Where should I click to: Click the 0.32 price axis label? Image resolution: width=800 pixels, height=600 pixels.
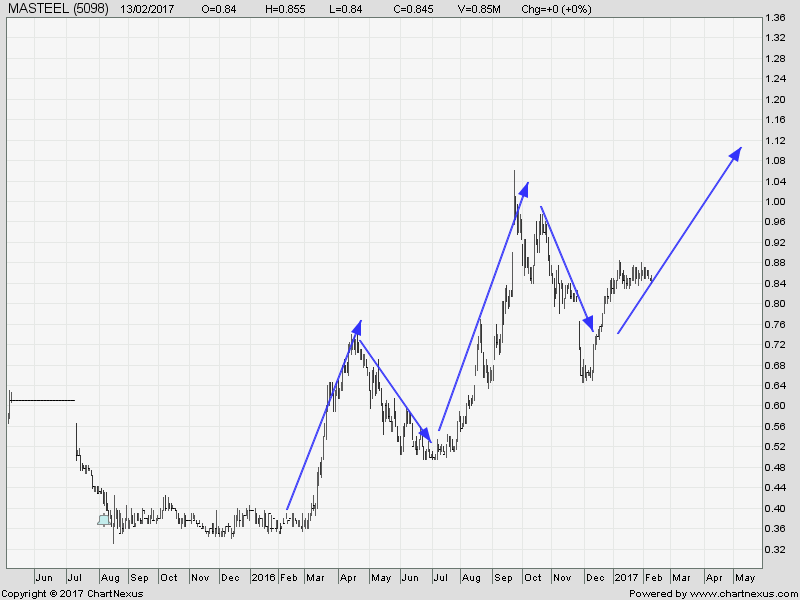coord(776,549)
